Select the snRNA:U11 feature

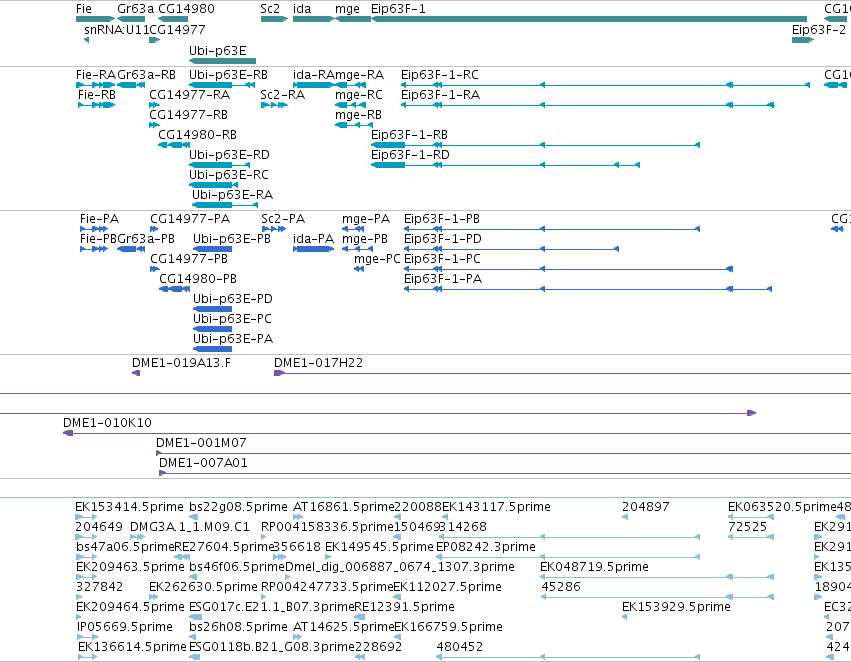(87, 40)
